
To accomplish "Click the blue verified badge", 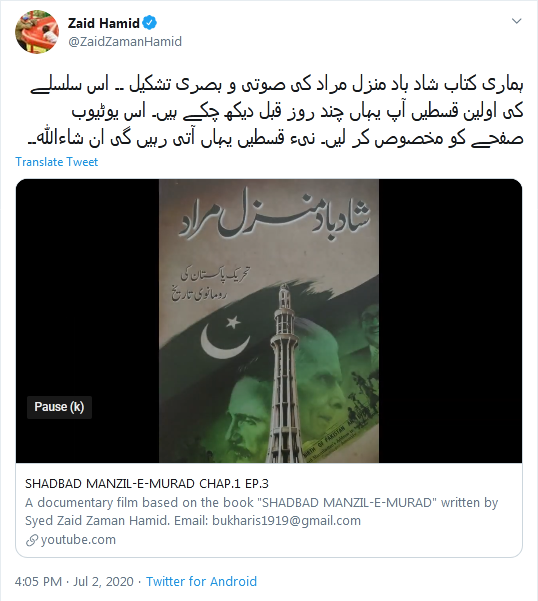I will 149,23.
